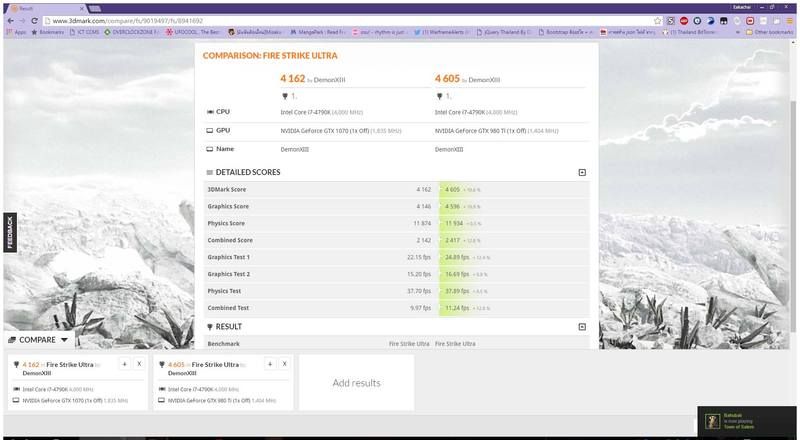This screenshot has height=440, width=800.
Task: Click the Graphics Test 1 row label
Action: (x=229, y=257)
